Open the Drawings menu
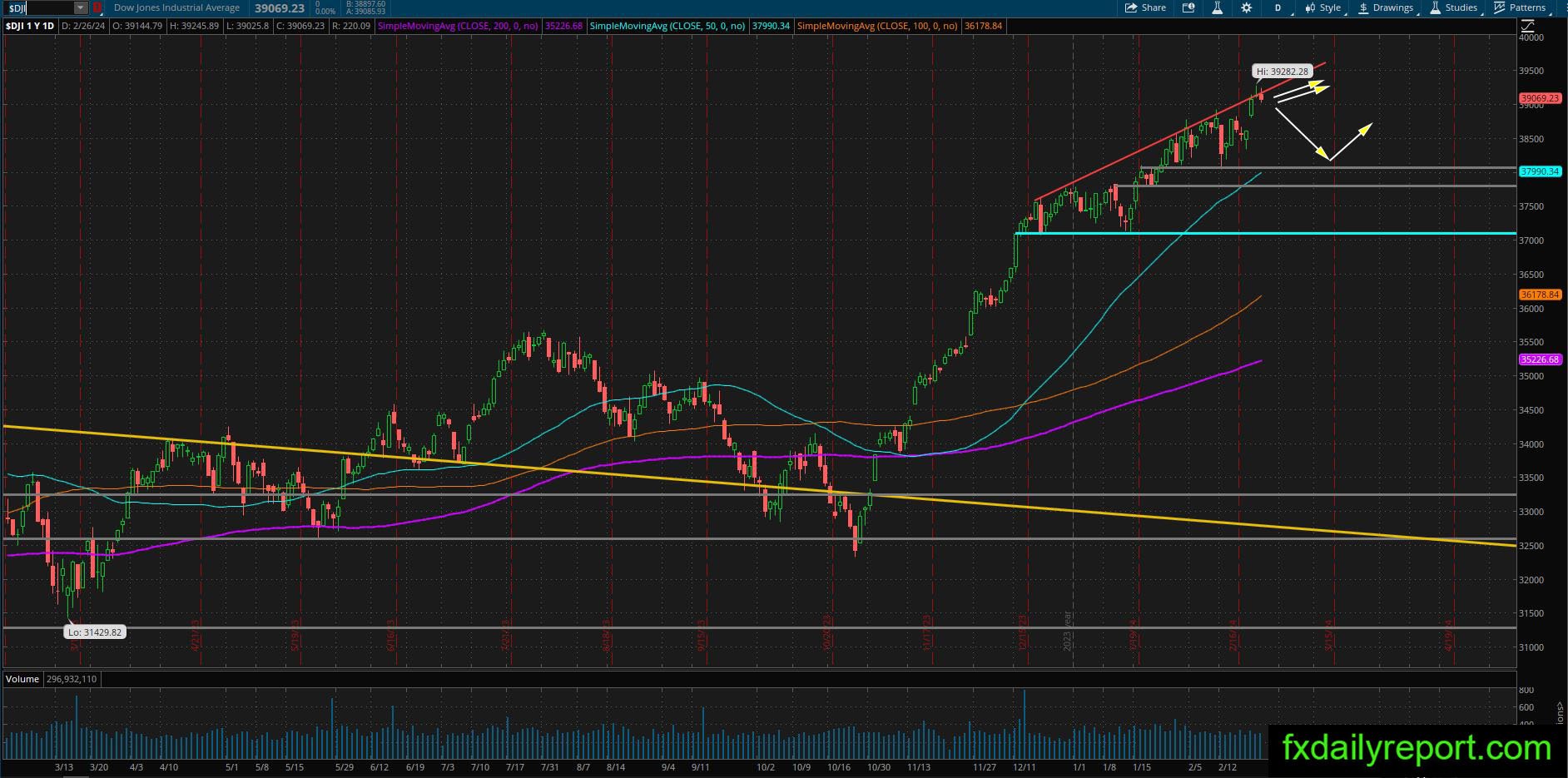This screenshot has height=778, width=1568. tap(1387, 7)
